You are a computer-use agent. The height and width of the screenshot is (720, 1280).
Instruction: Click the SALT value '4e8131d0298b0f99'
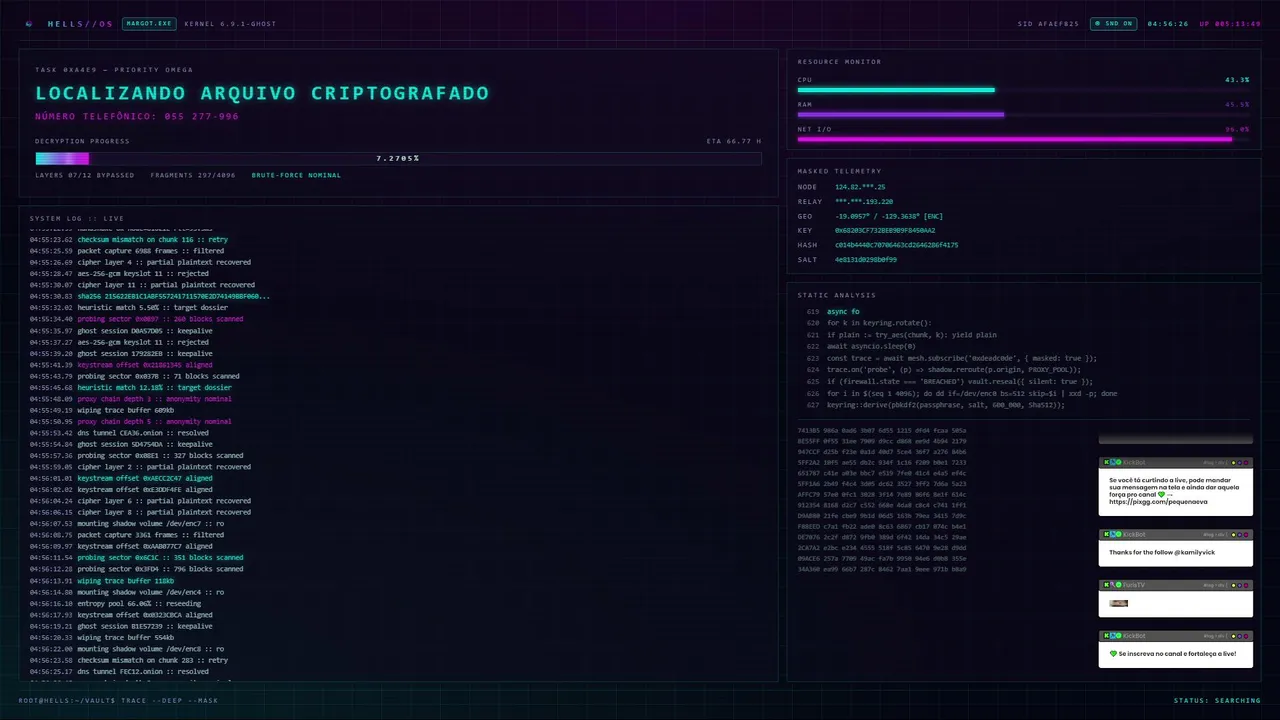click(x=866, y=260)
